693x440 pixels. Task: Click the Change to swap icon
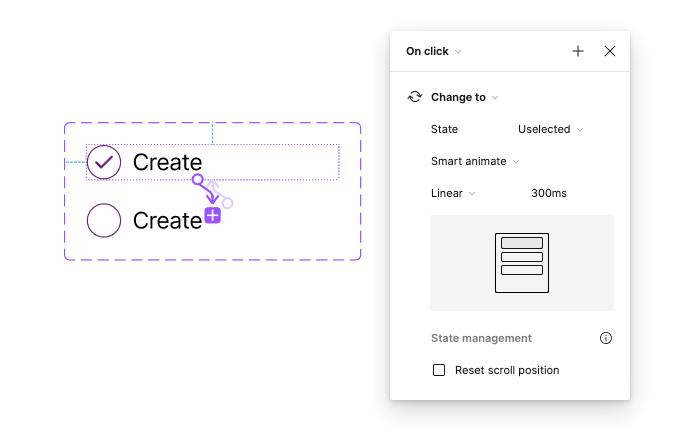pos(415,97)
